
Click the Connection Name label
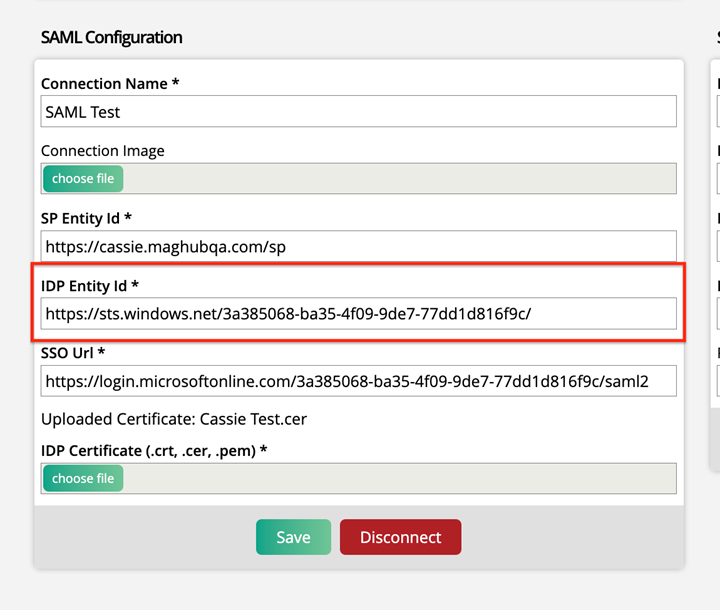point(110,84)
